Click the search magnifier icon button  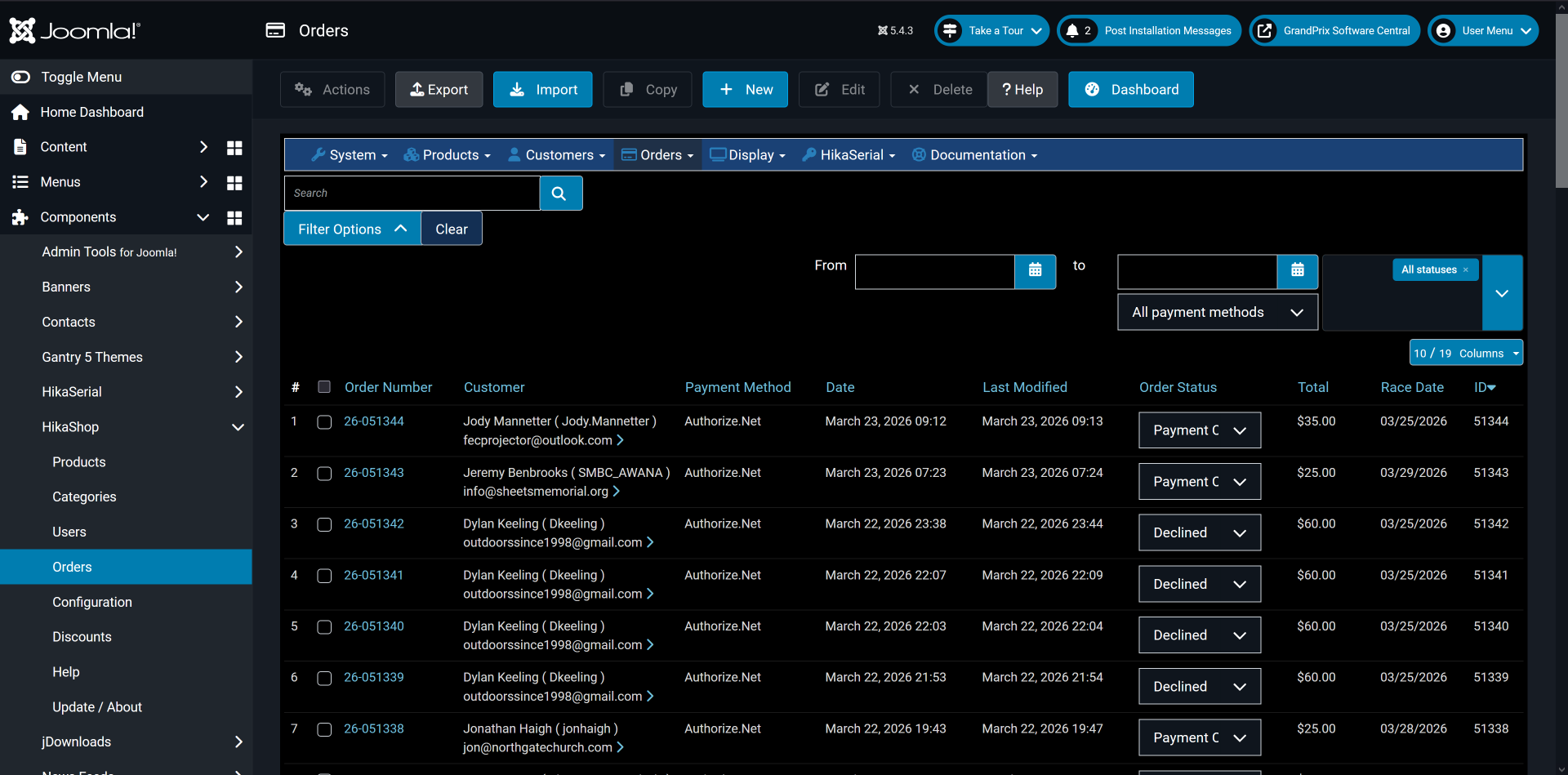560,194
